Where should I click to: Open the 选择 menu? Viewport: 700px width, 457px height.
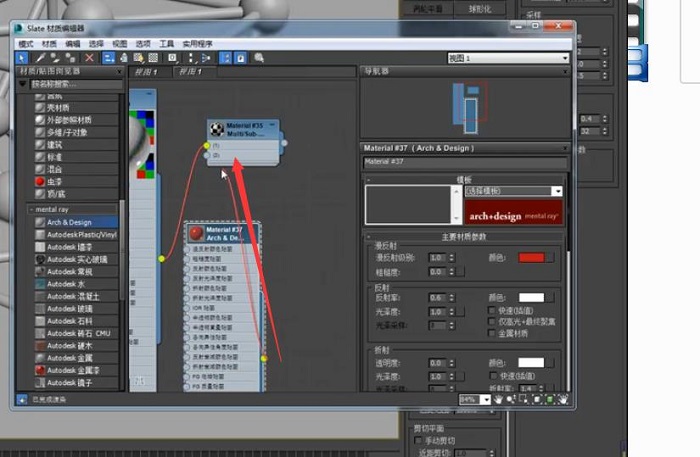pos(96,44)
